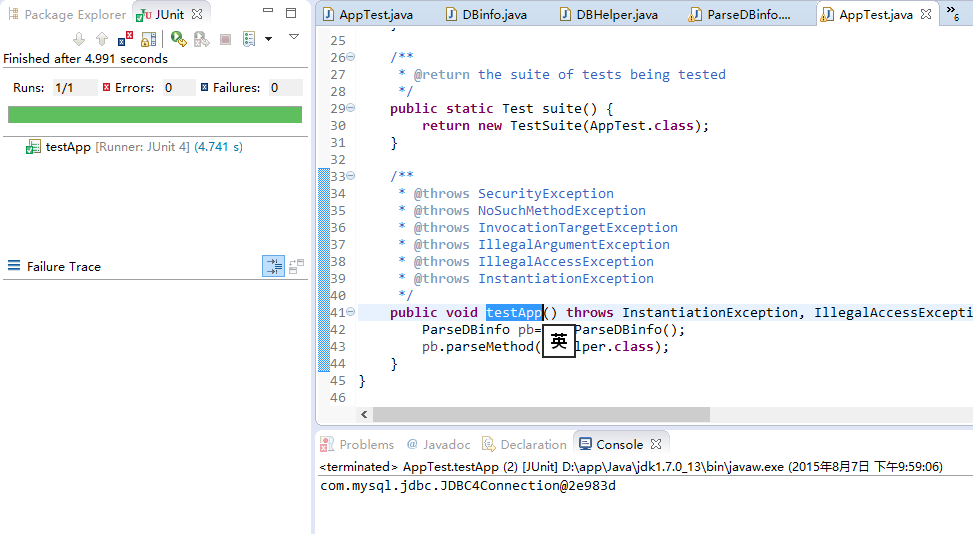Click editor horizontal scrollbar thumb
This screenshot has width=973, height=534.
[541, 414]
